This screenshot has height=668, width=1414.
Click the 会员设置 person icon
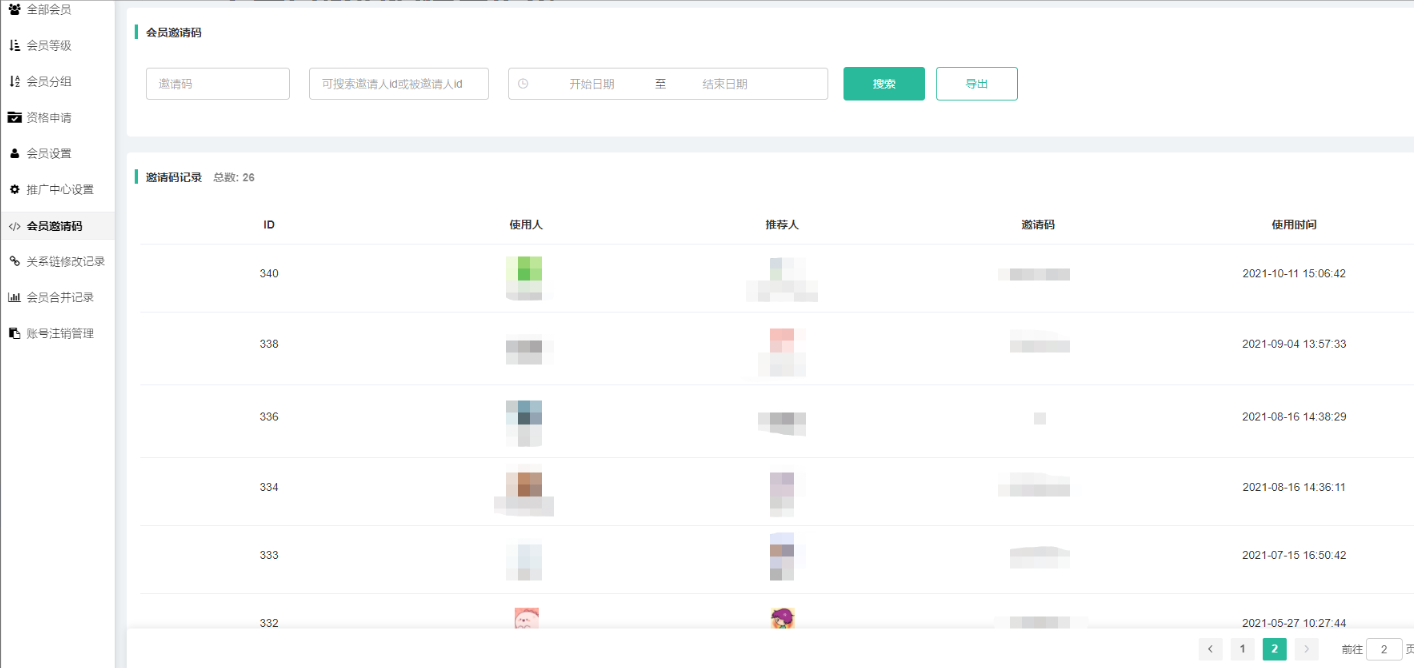pos(15,154)
